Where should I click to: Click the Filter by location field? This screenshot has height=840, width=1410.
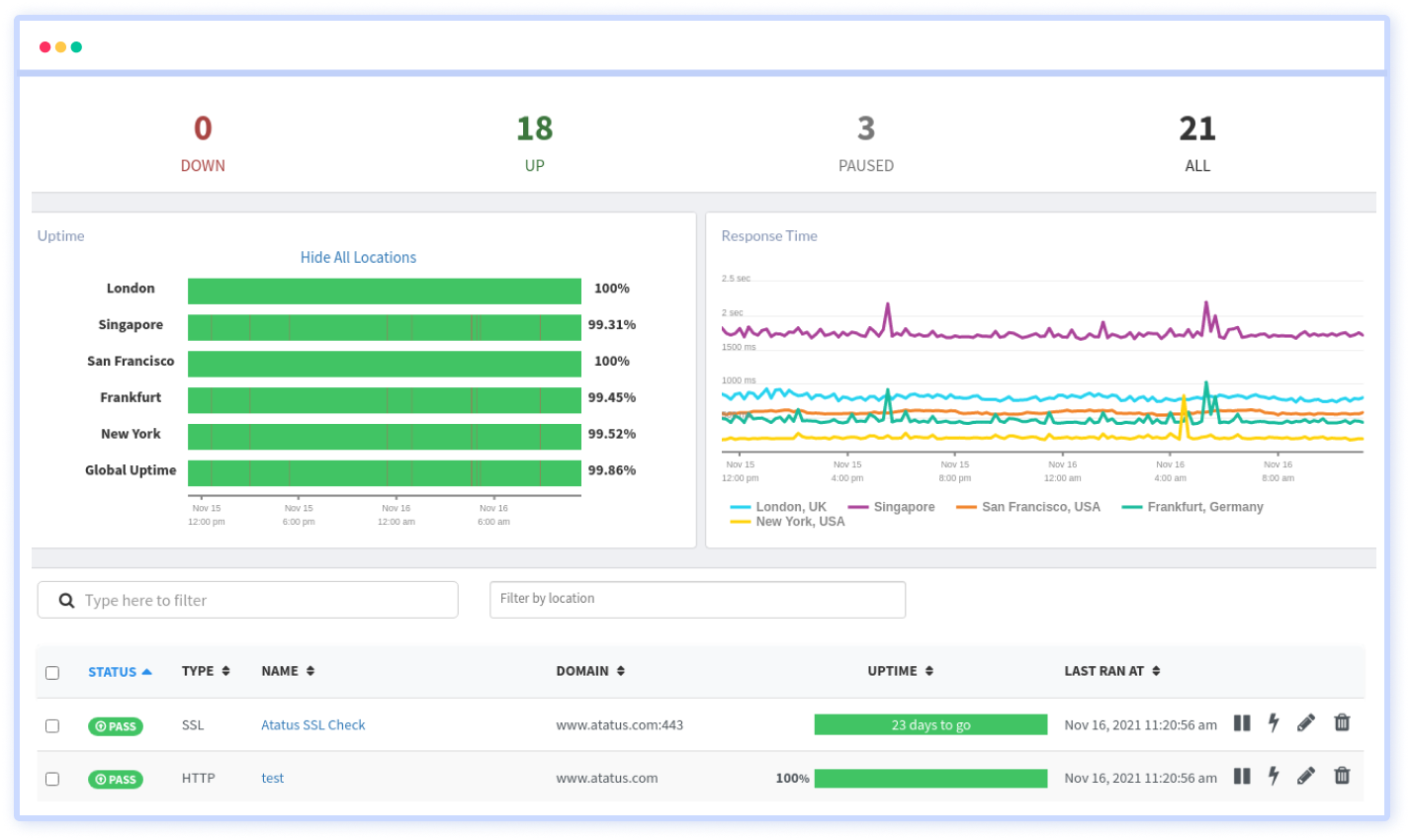697,599
